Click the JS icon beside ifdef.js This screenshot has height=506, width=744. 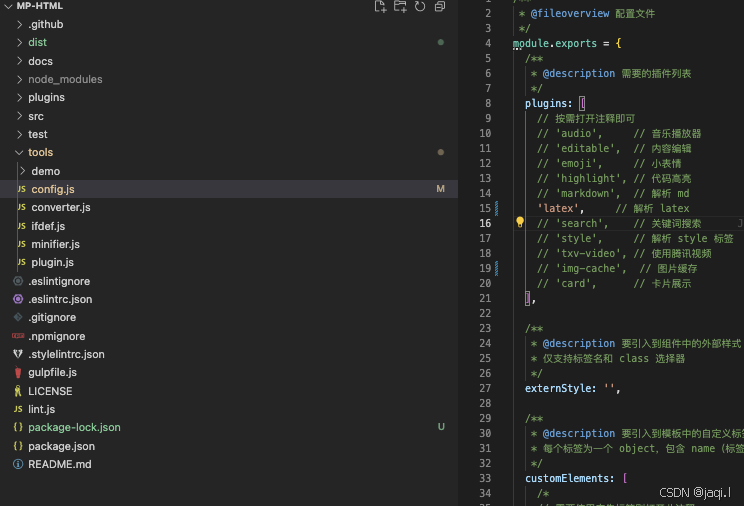21,226
